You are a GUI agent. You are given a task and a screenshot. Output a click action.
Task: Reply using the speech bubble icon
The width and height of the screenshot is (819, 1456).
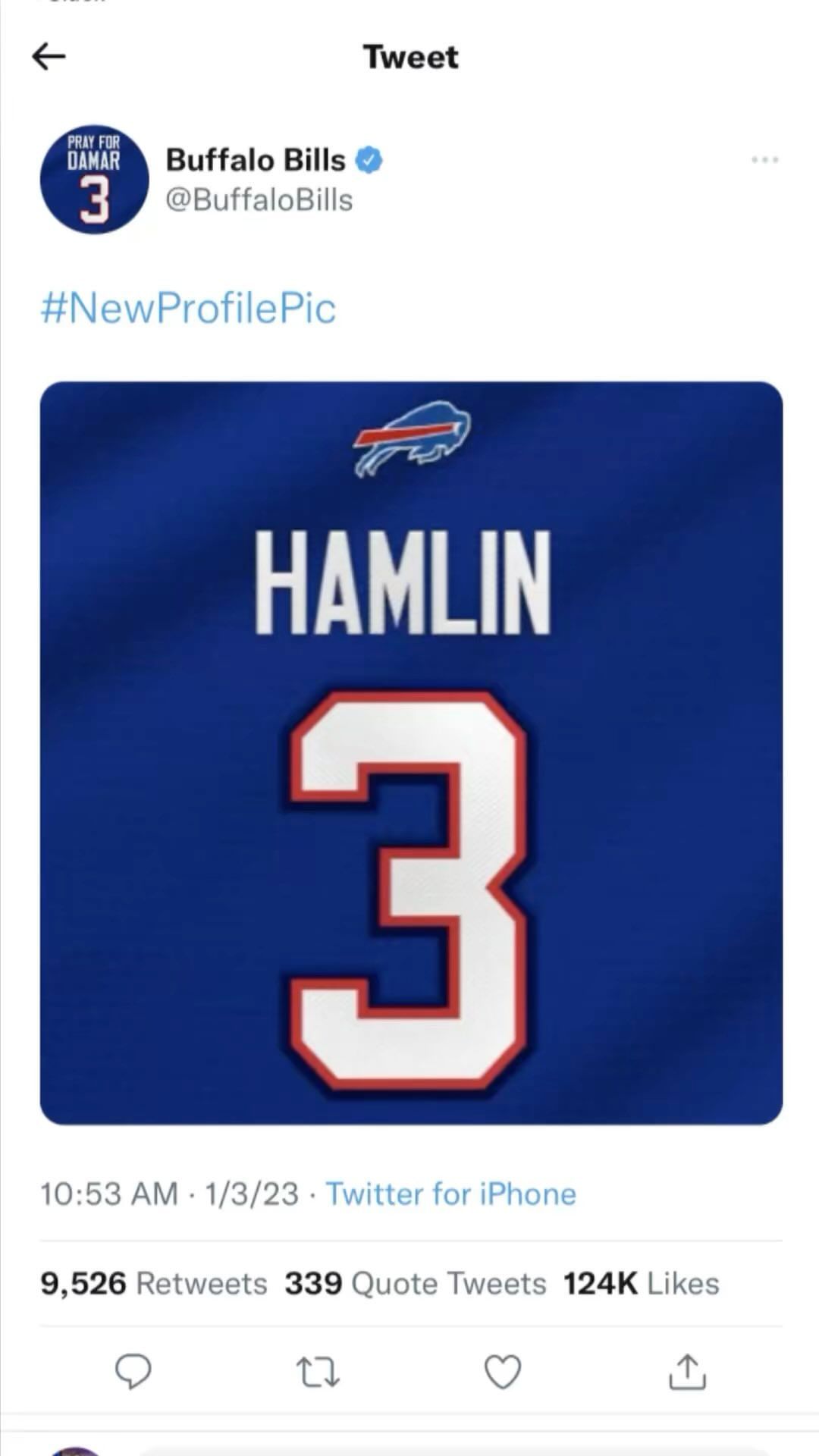click(x=133, y=1372)
